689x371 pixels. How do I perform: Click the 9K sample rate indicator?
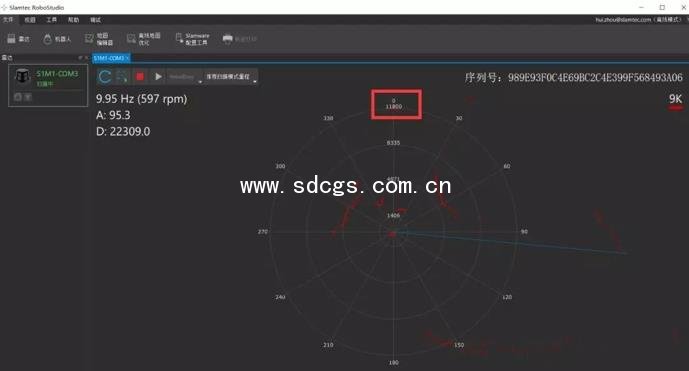click(x=675, y=99)
